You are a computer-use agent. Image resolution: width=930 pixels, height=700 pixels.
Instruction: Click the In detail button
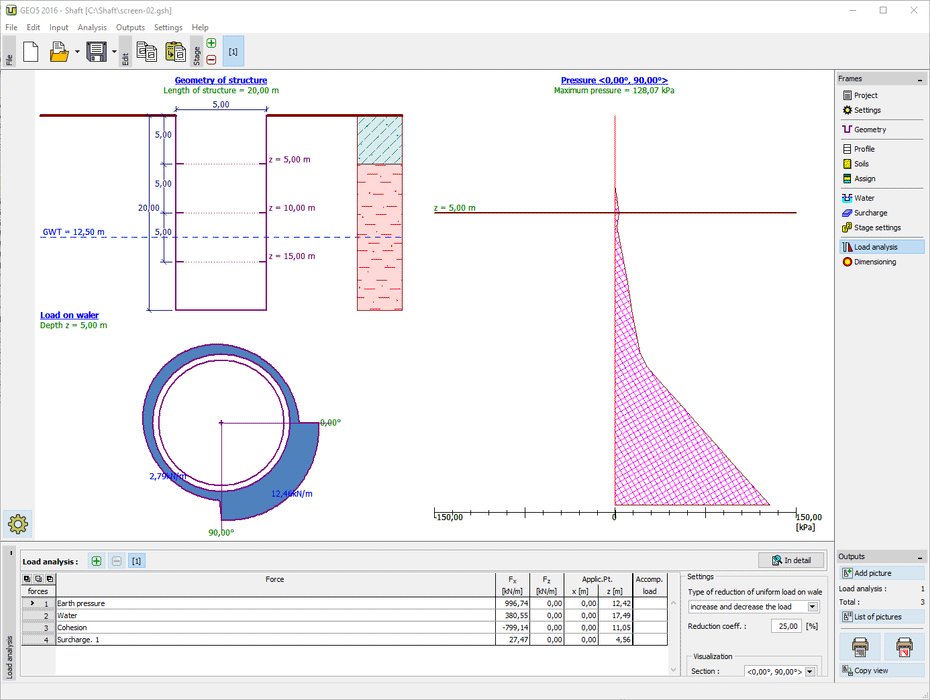point(790,560)
